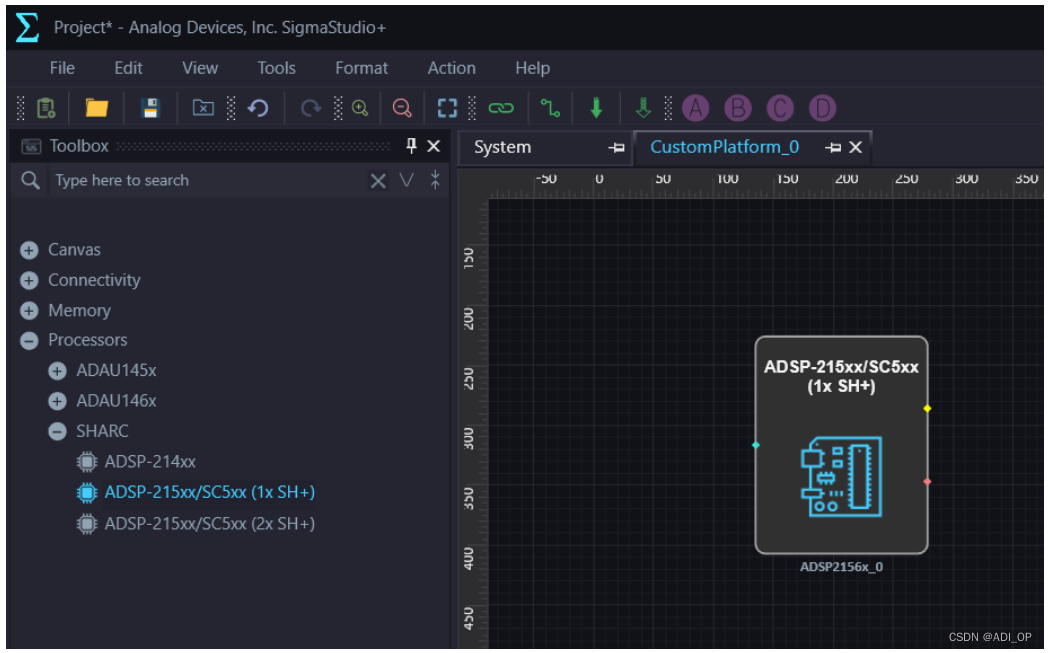This screenshot has width=1048, height=653.
Task: Select purple circle B button
Action: [738, 108]
